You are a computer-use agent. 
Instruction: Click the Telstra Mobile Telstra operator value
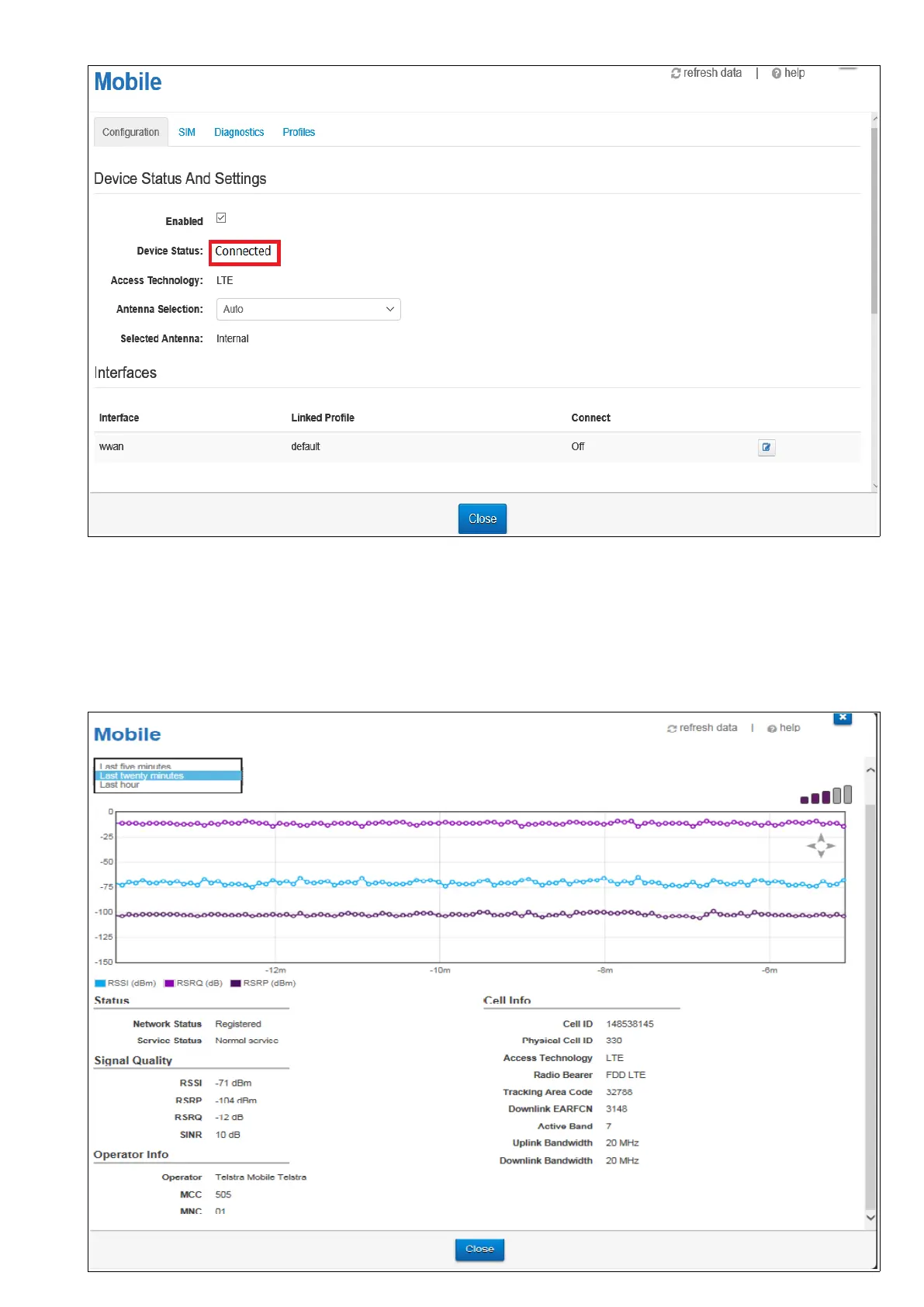pos(261,1177)
